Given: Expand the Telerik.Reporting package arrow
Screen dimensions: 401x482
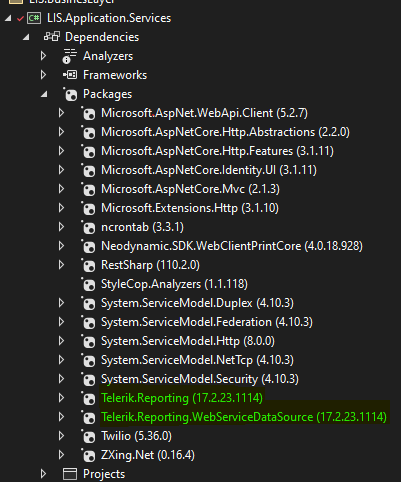Looking at the screenshot, I should tap(61, 398).
